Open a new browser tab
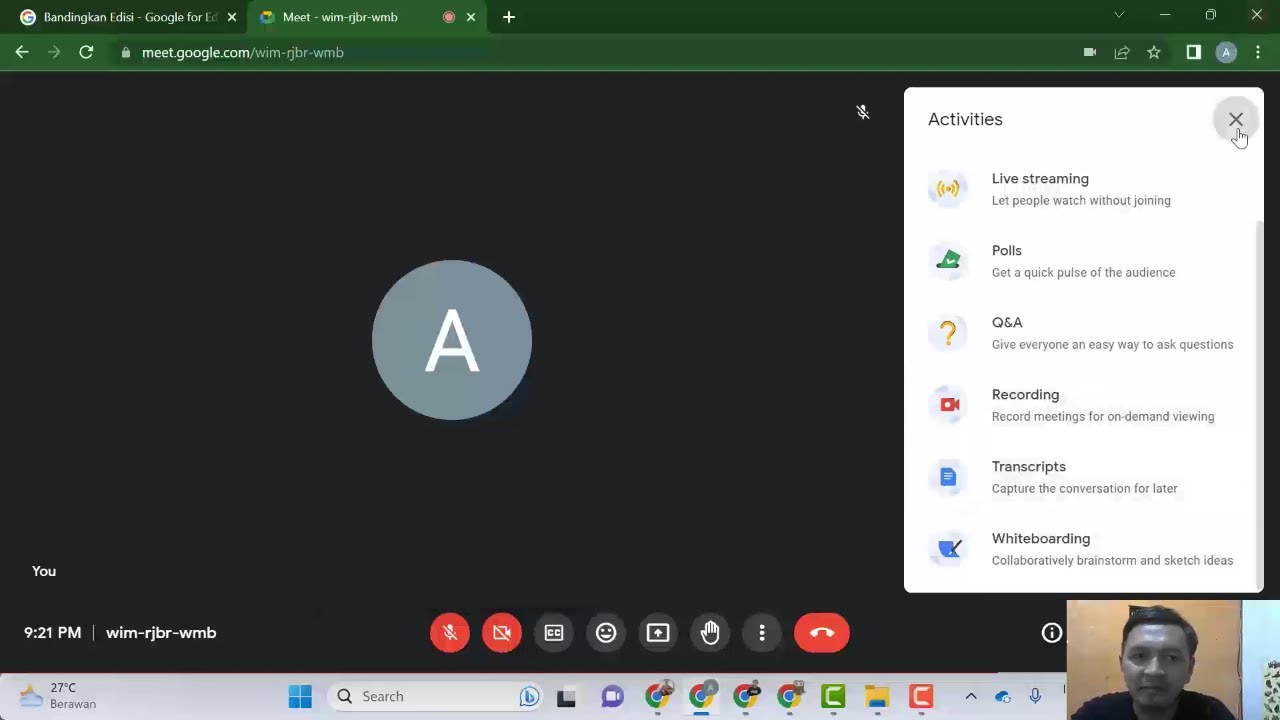The height and width of the screenshot is (720, 1280). 509,17
